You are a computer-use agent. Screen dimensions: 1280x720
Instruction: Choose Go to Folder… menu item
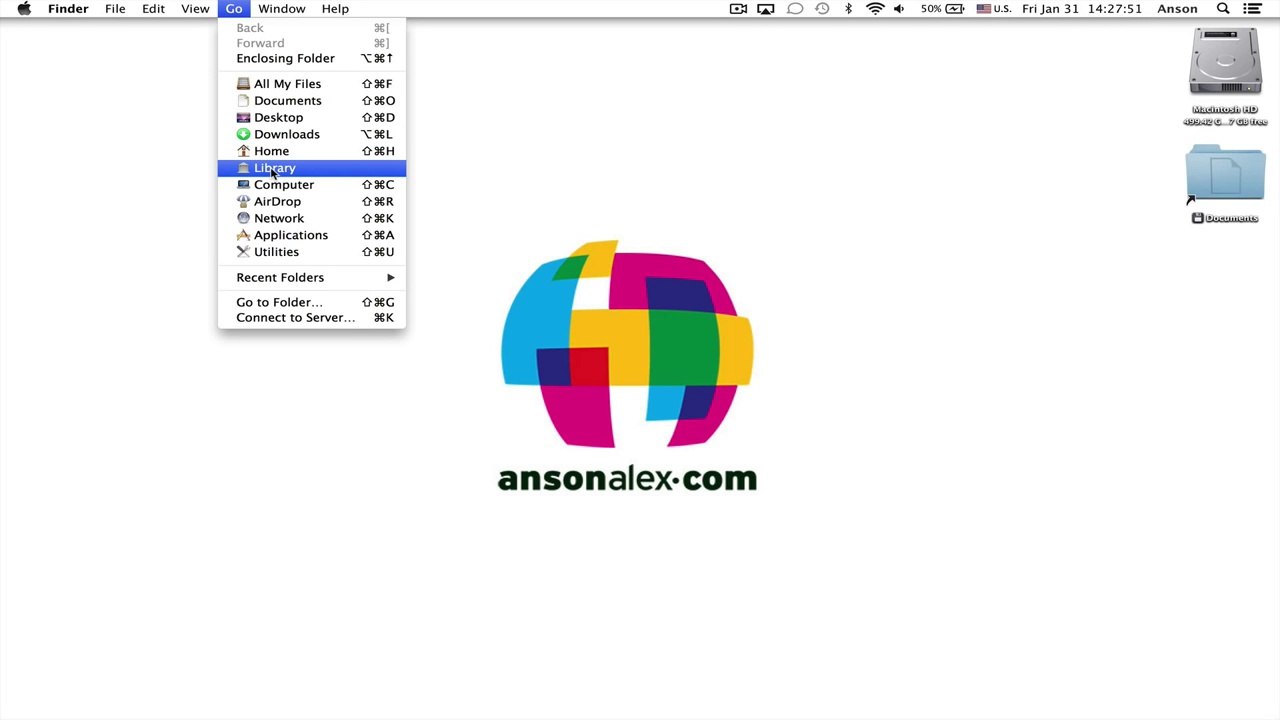click(x=312, y=302)
